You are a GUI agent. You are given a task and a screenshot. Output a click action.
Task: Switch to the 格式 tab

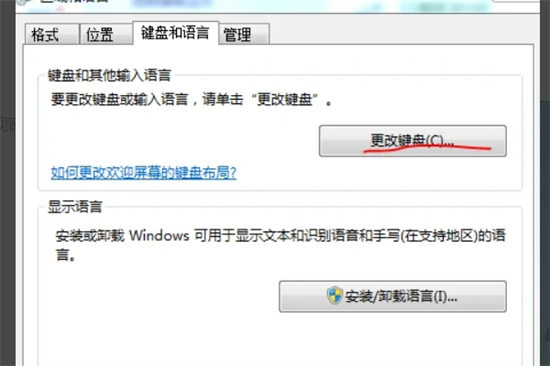click(x=52, y=34)
